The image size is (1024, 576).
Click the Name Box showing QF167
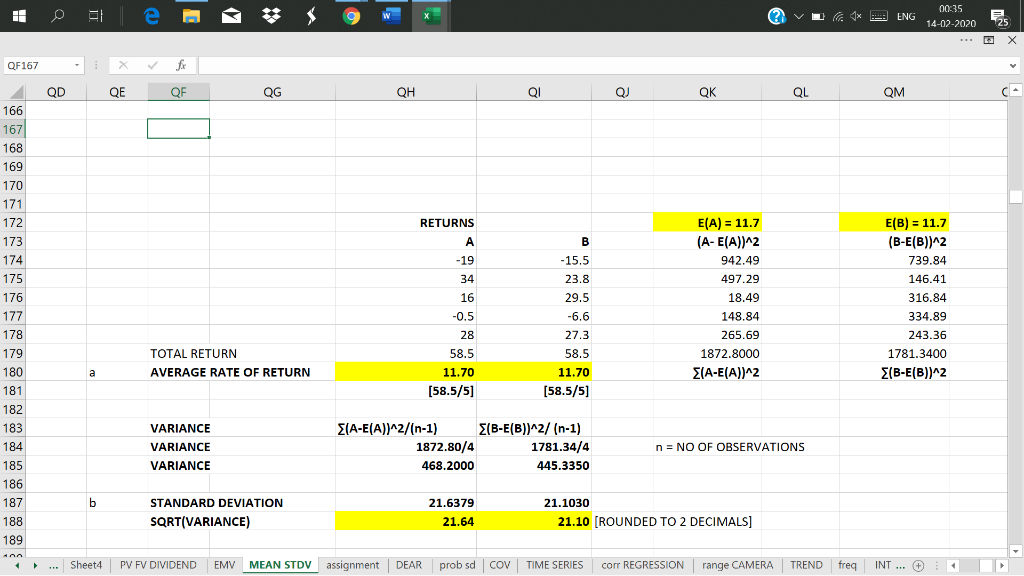tap(37, 65)
